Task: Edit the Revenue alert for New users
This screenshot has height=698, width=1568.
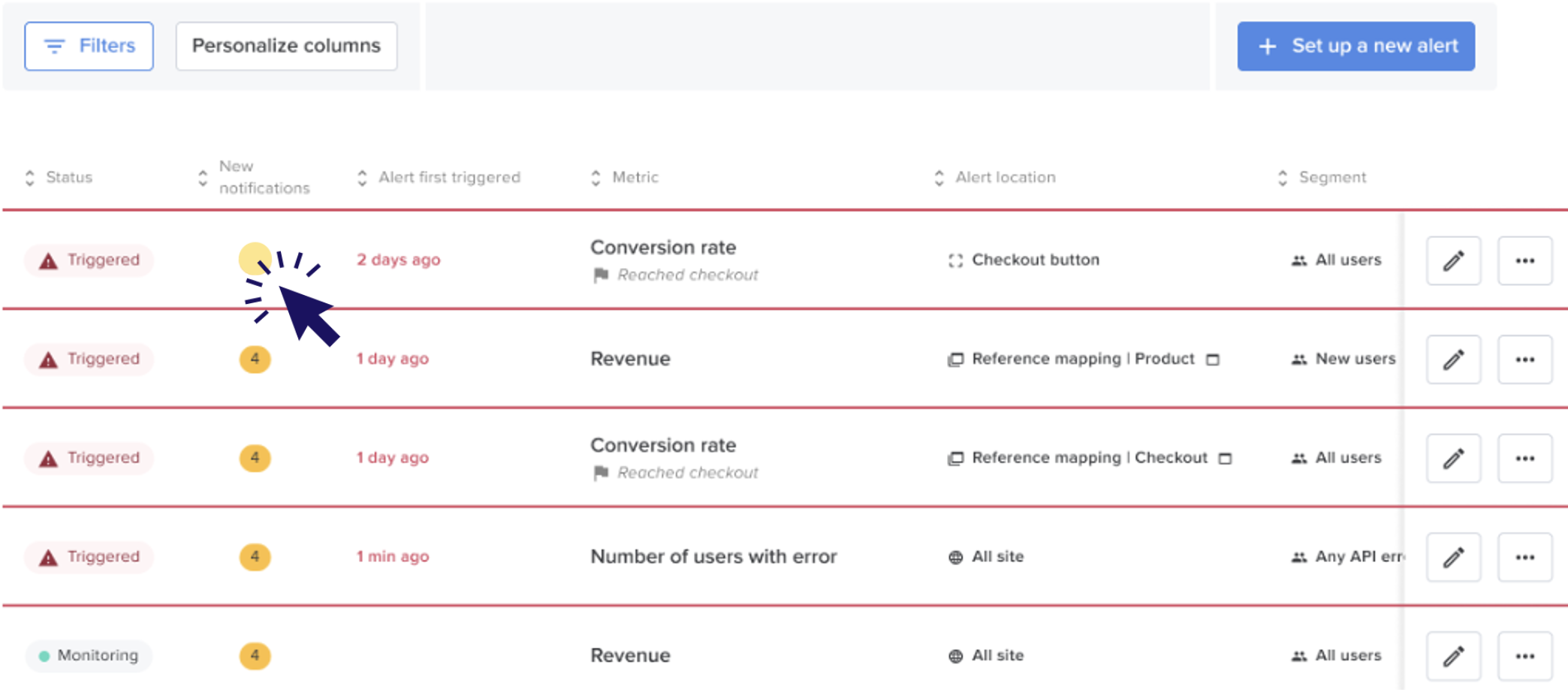Action: tap(1453, 360)
